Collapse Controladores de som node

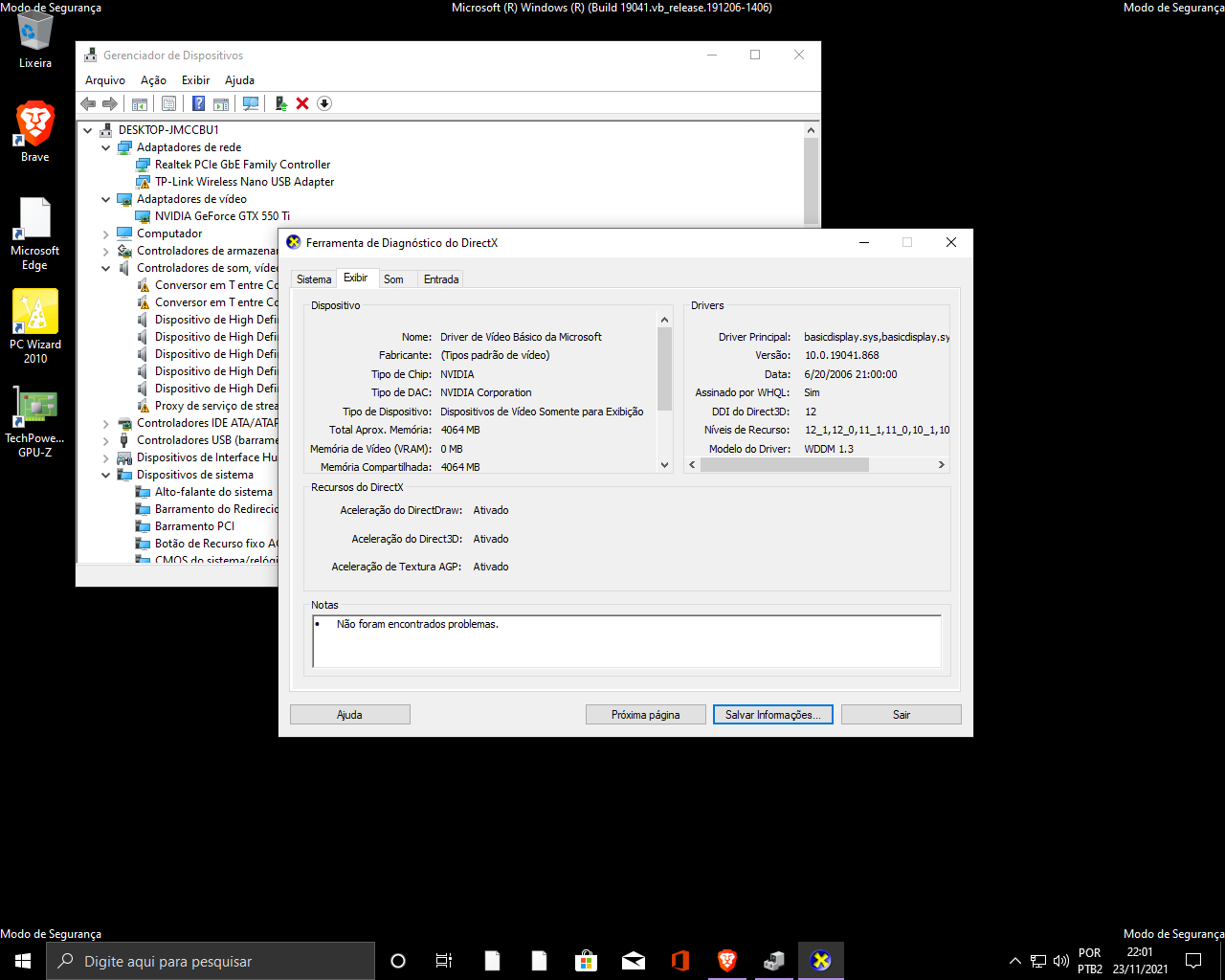click(105, 268)
